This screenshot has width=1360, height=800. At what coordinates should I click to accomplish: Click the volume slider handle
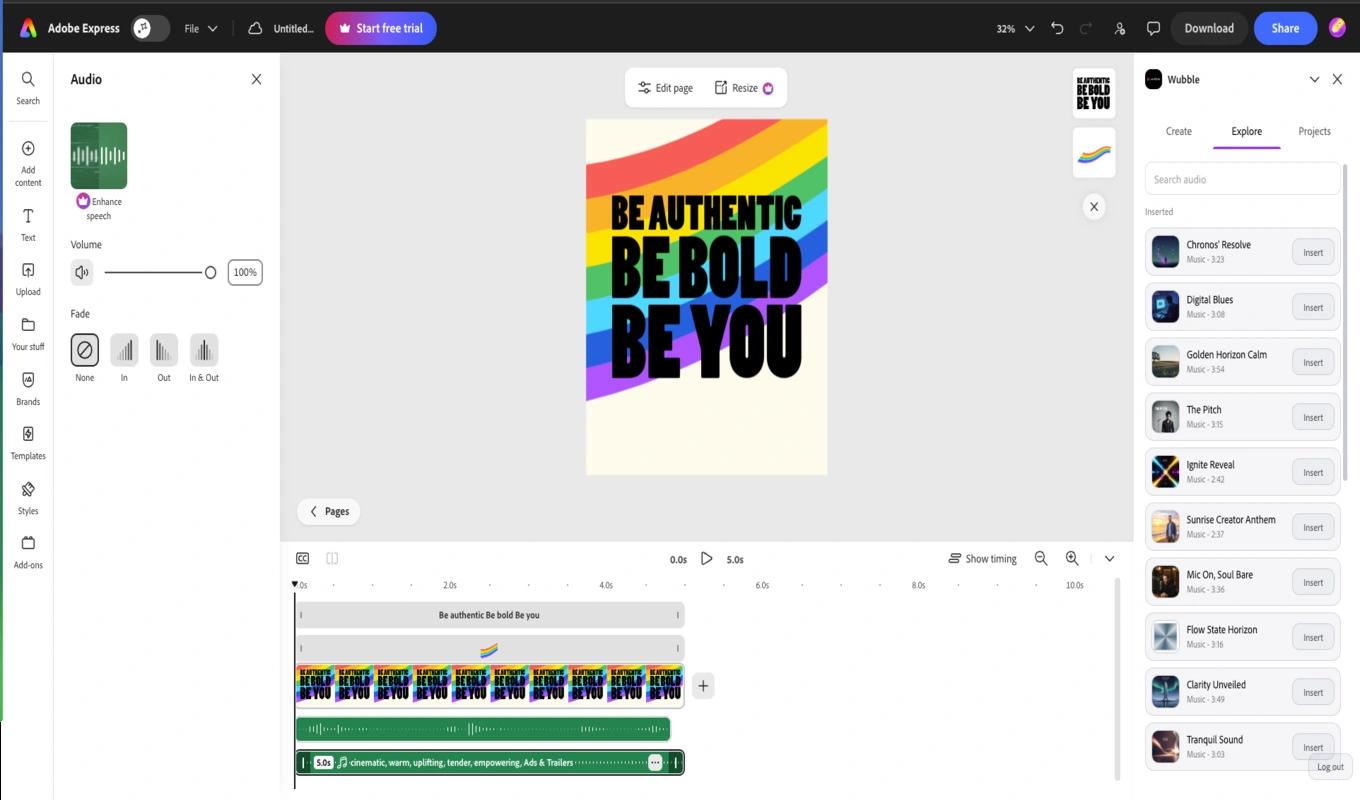point(210,272)
